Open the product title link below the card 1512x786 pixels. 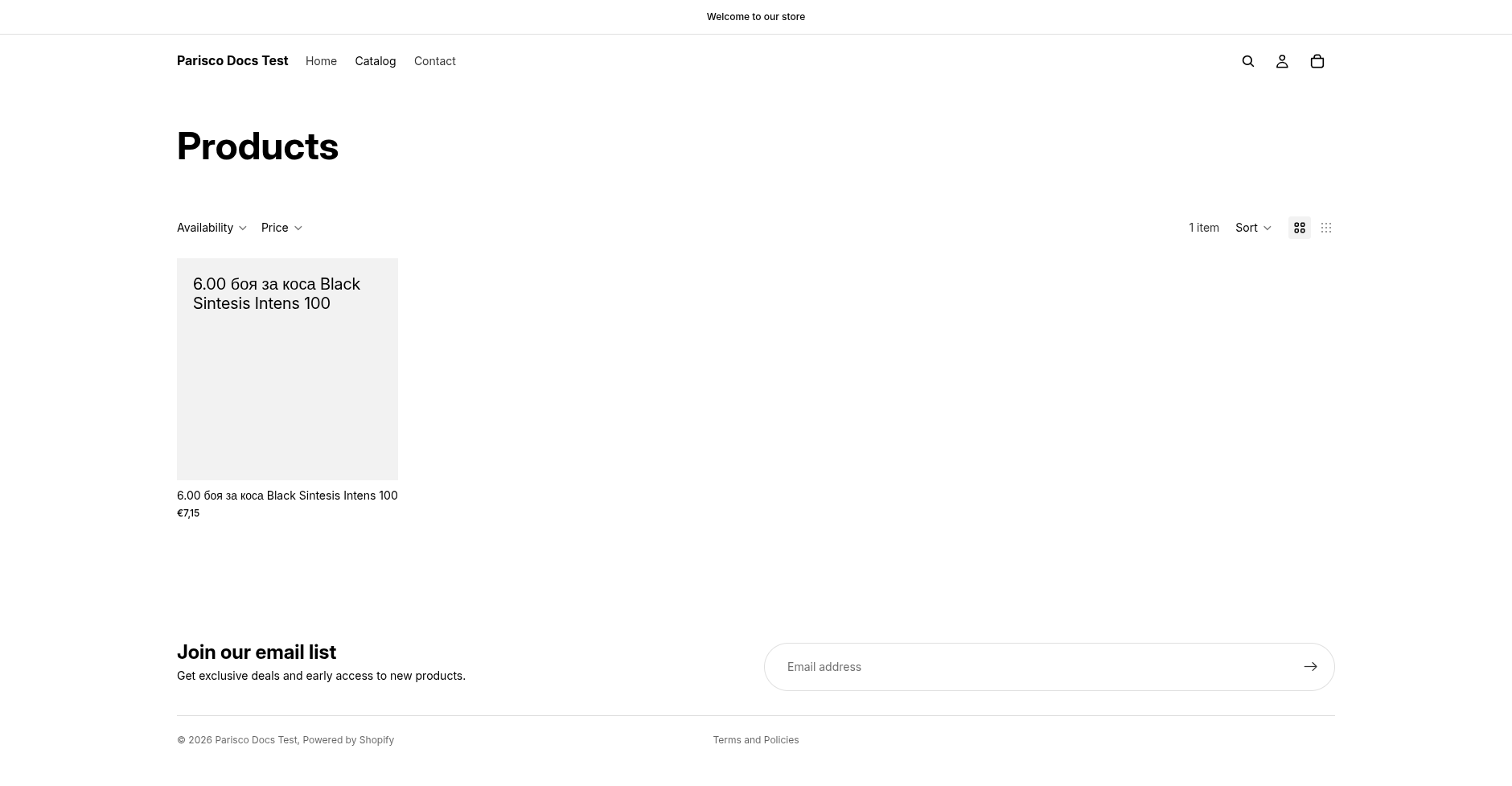click(x=287, y=496)
